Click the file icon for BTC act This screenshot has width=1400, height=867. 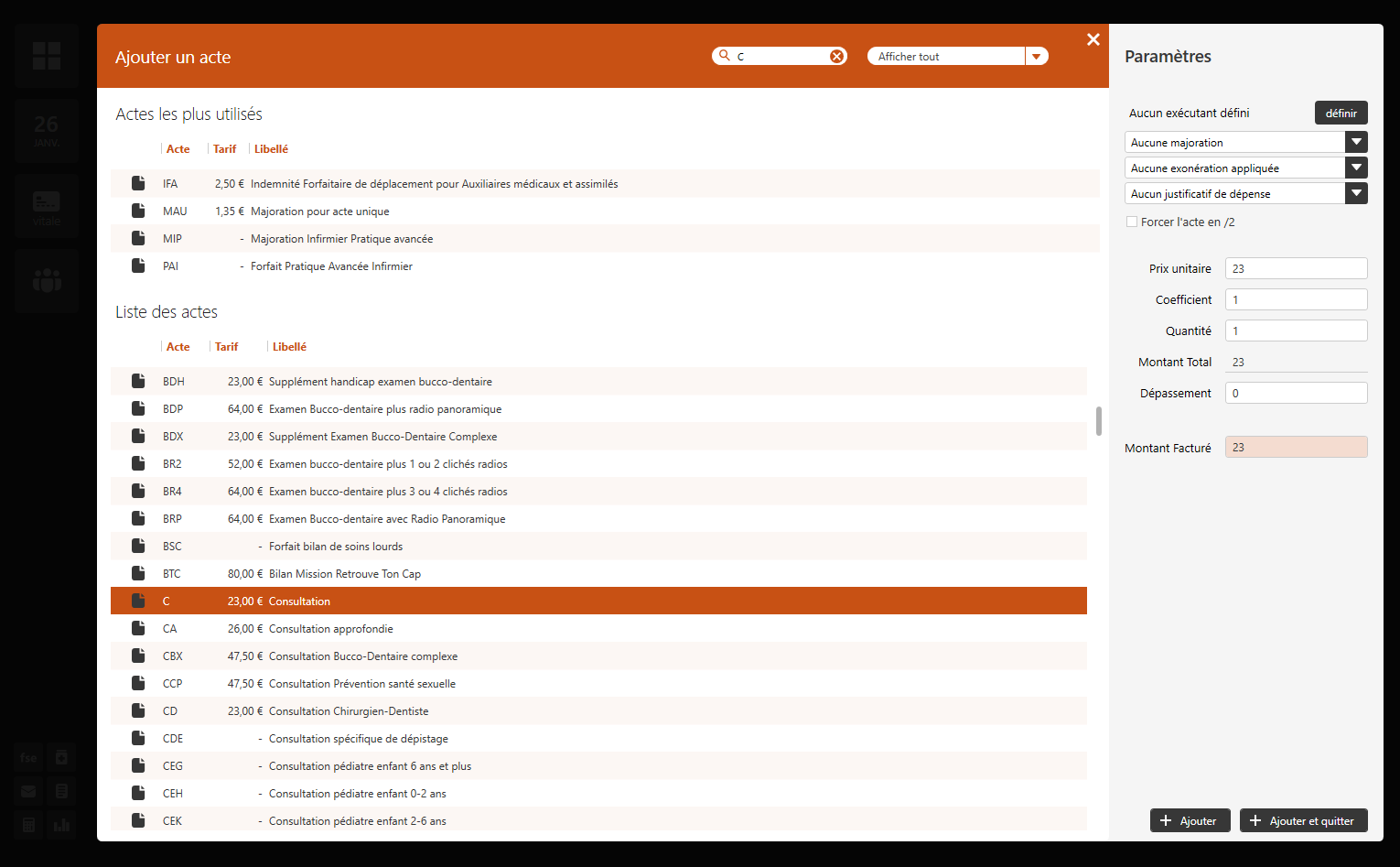[138, 573]
